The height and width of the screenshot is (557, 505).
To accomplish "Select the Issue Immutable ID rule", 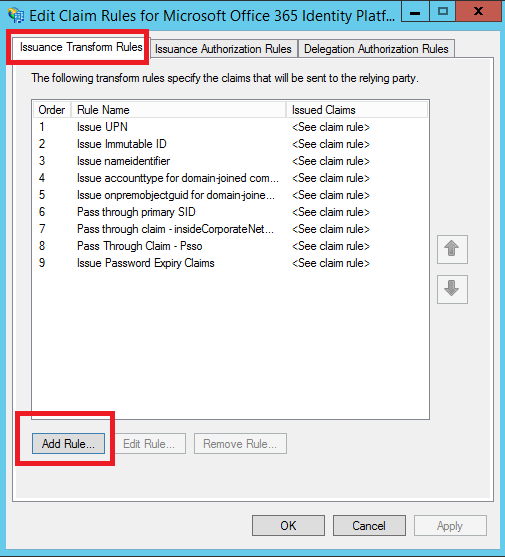I will click(x=230, y=144).
